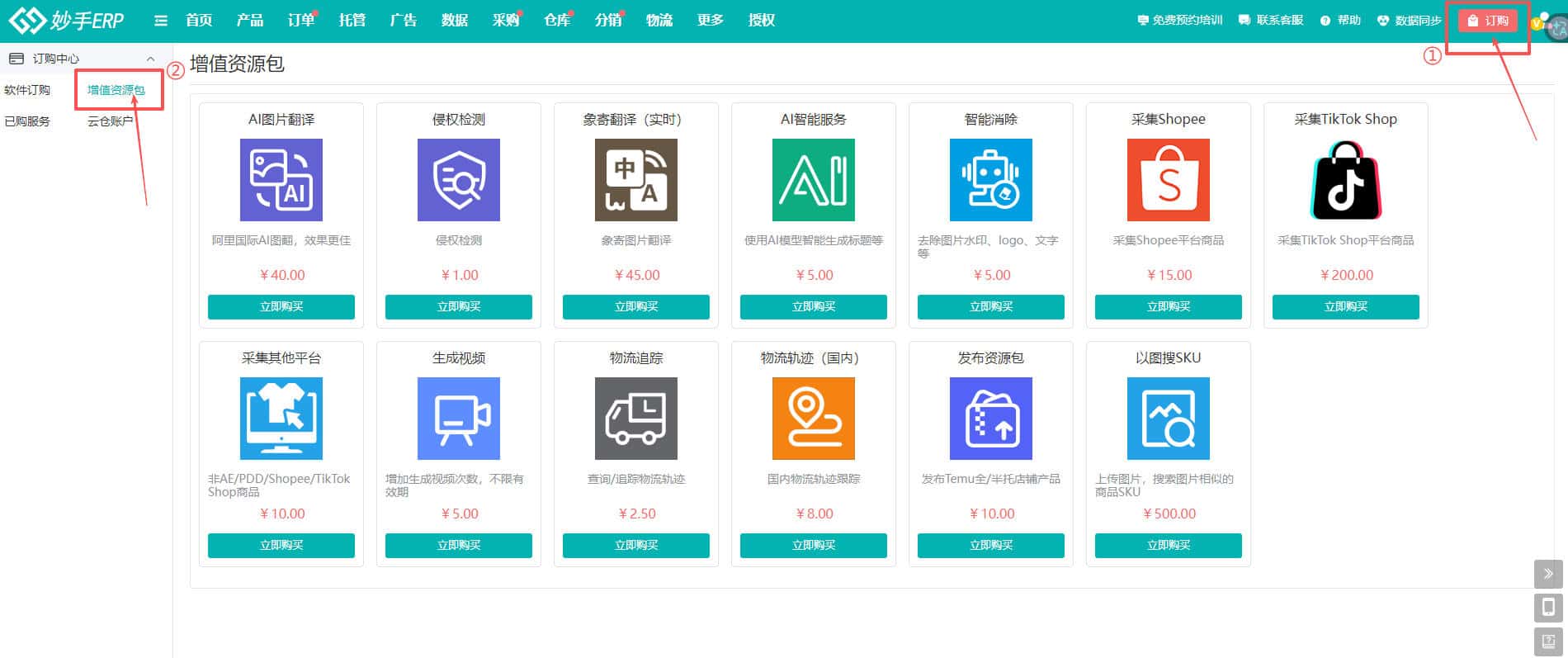Open the 授权 menu
The width and height of the screenshot is (1568, 658).
point(762,21)
